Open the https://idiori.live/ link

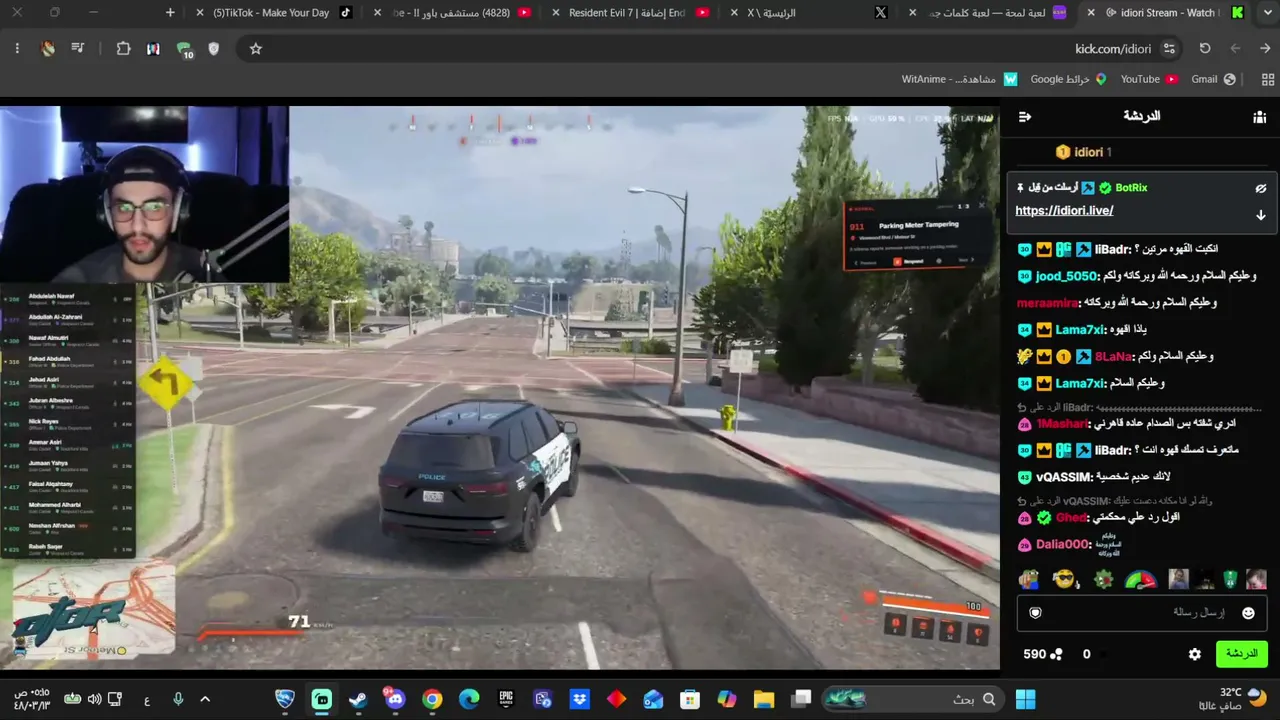1064,211
